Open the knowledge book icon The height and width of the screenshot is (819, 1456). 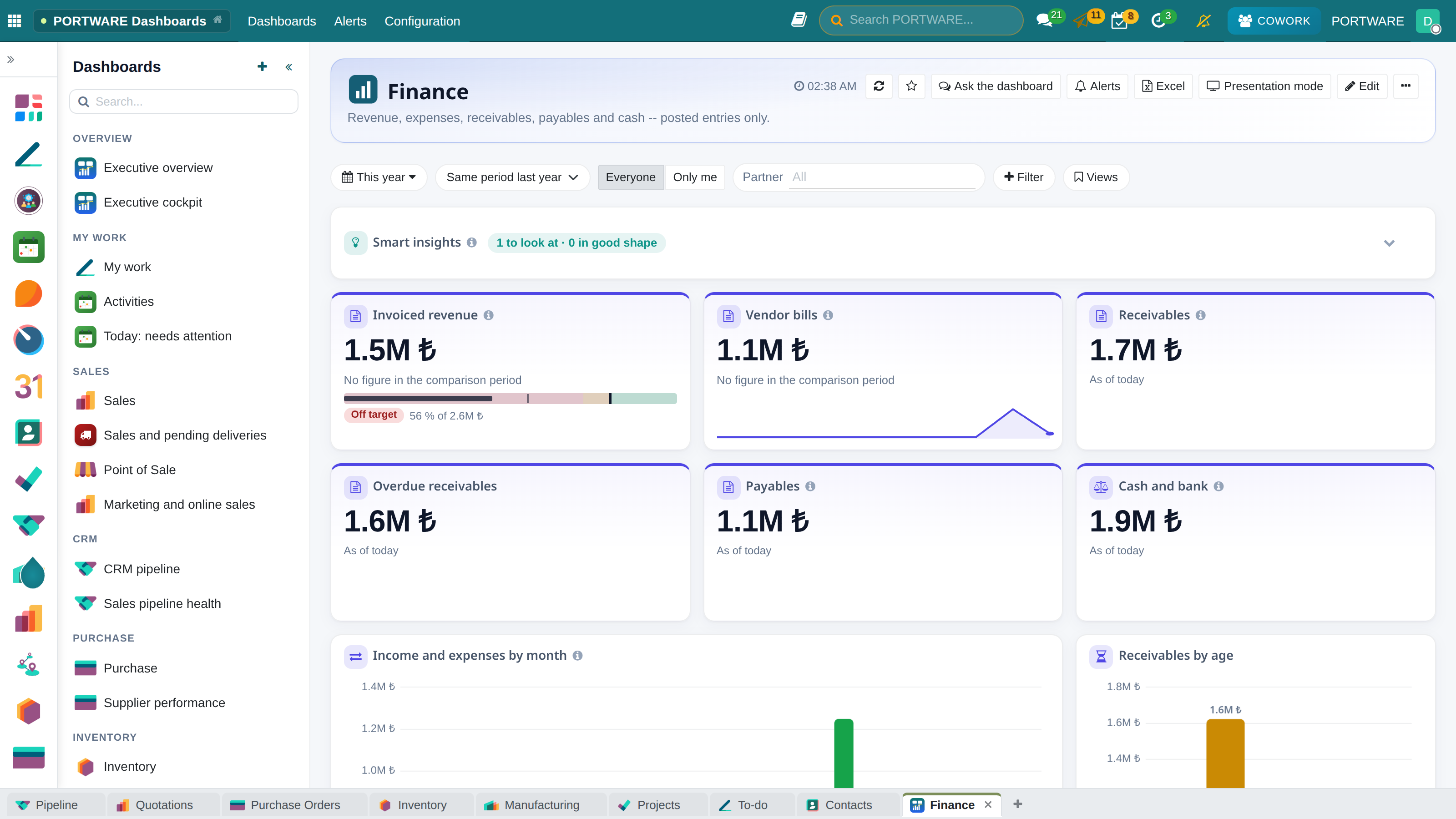799,20
